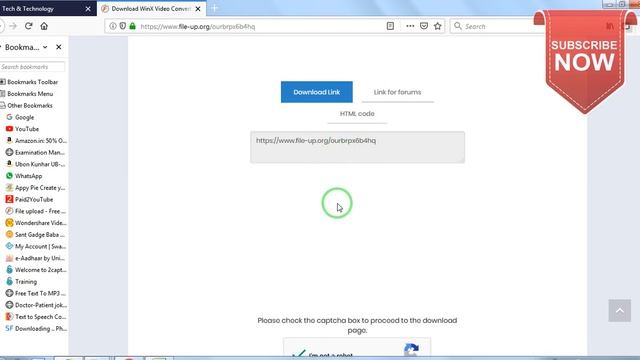The width and height of the screenshot is (640, 360).
Task: Close the Bookmarks sidebar
Action: (59, 47)
